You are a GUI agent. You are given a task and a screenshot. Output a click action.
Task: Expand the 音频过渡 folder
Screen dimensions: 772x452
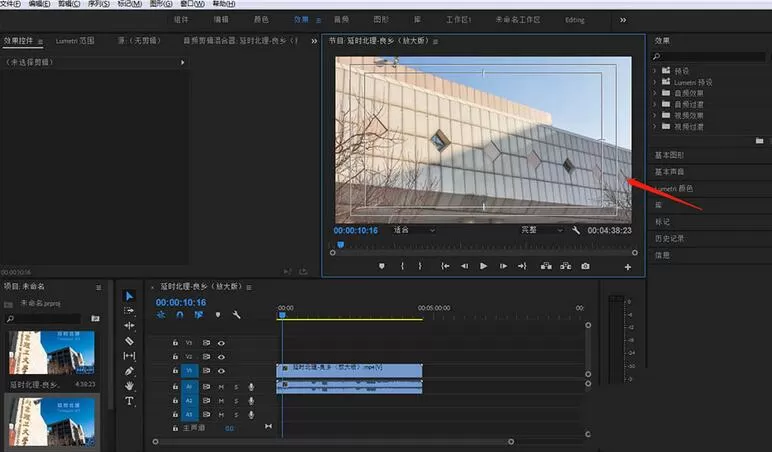pos(655,104)
